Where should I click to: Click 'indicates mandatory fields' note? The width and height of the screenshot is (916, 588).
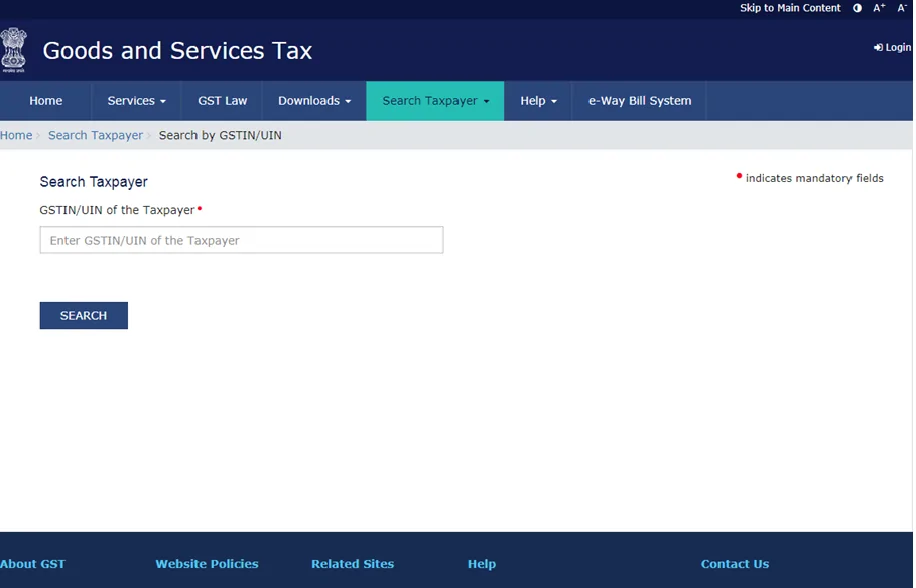click(x=814, y=178)
